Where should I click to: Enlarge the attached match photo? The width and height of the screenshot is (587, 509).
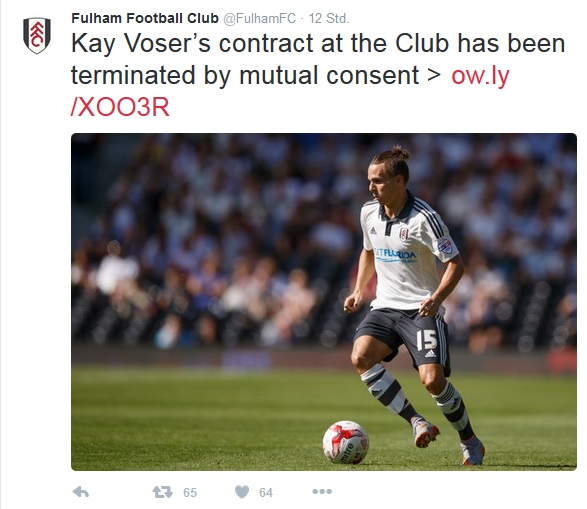324,302
